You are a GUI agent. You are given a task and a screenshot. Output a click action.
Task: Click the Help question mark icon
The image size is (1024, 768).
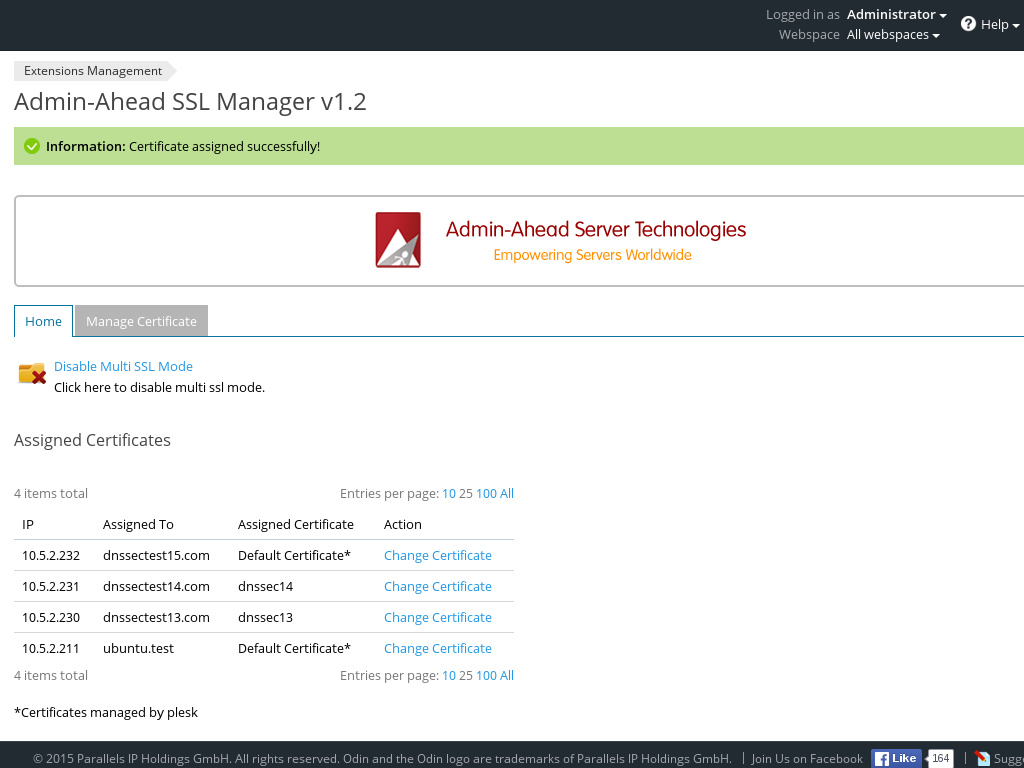[x=968, y=24]
